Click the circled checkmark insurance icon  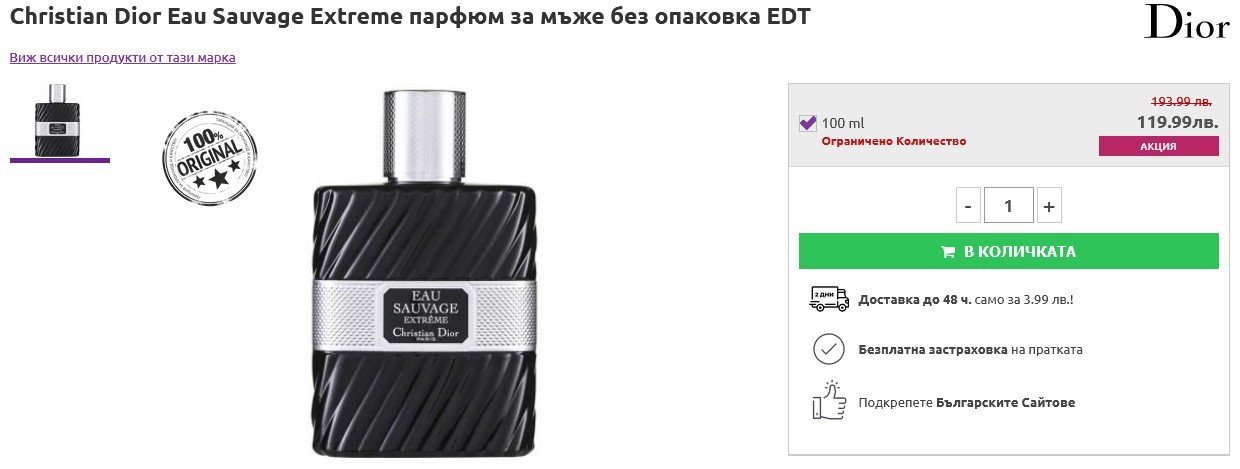[828, 350]
